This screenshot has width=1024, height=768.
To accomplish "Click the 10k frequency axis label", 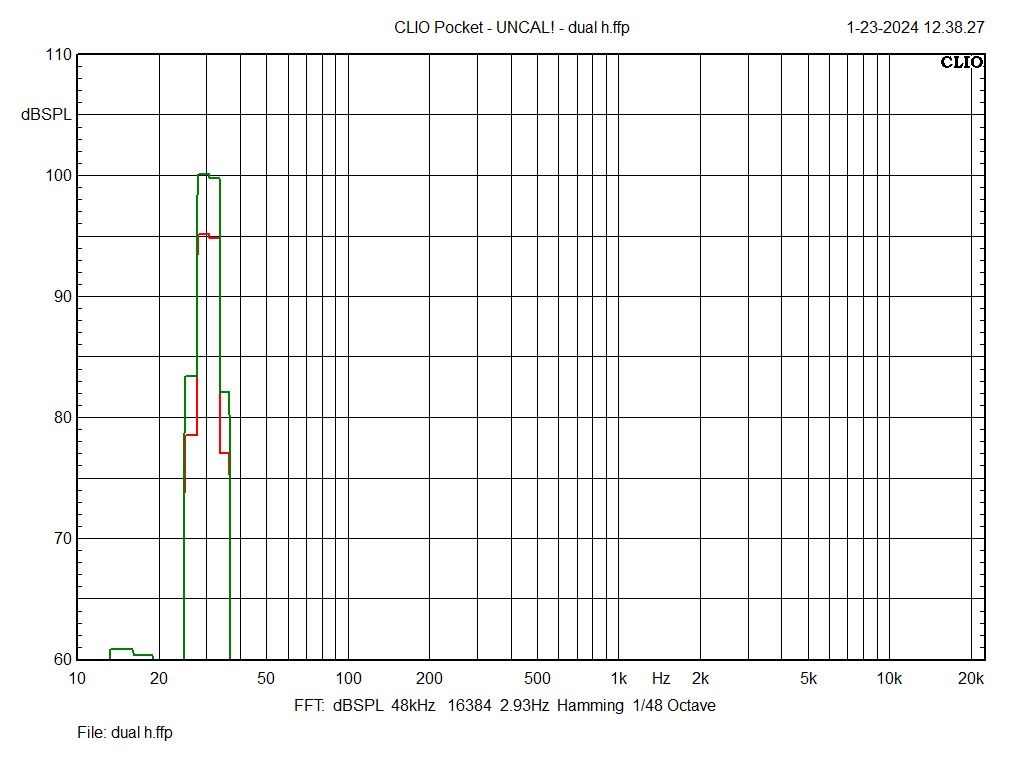I will pyautogui.click(x=889, y=679).
